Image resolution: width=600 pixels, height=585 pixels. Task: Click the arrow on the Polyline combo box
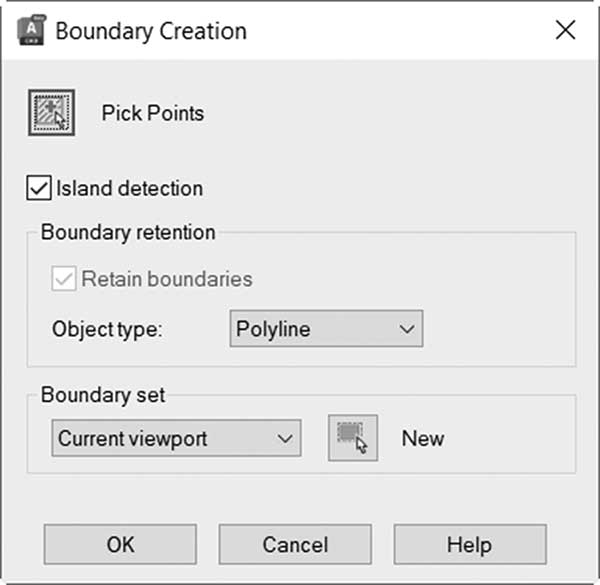tap(407, 329)
